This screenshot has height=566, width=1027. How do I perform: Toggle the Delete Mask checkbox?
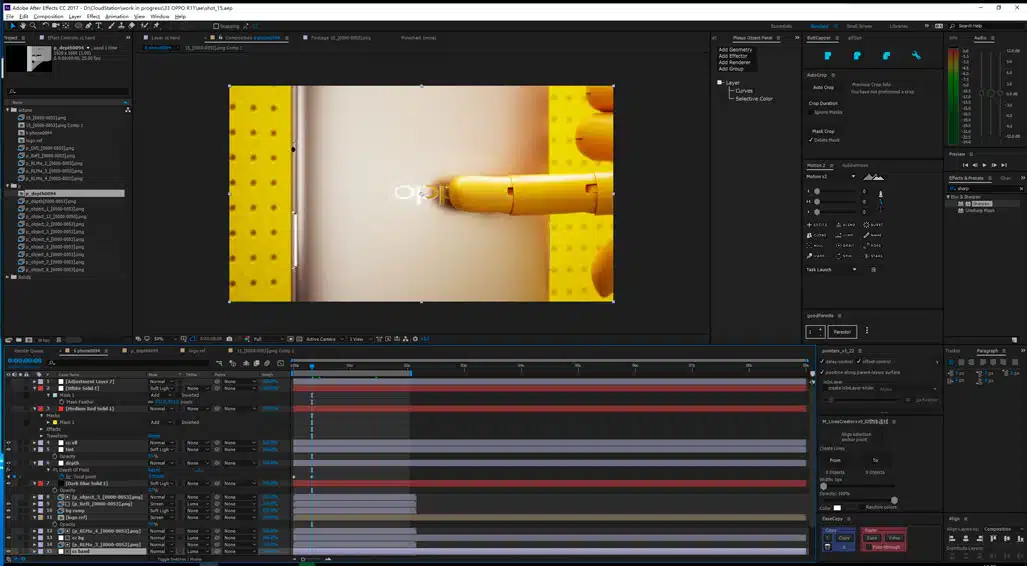pos(811,140)
